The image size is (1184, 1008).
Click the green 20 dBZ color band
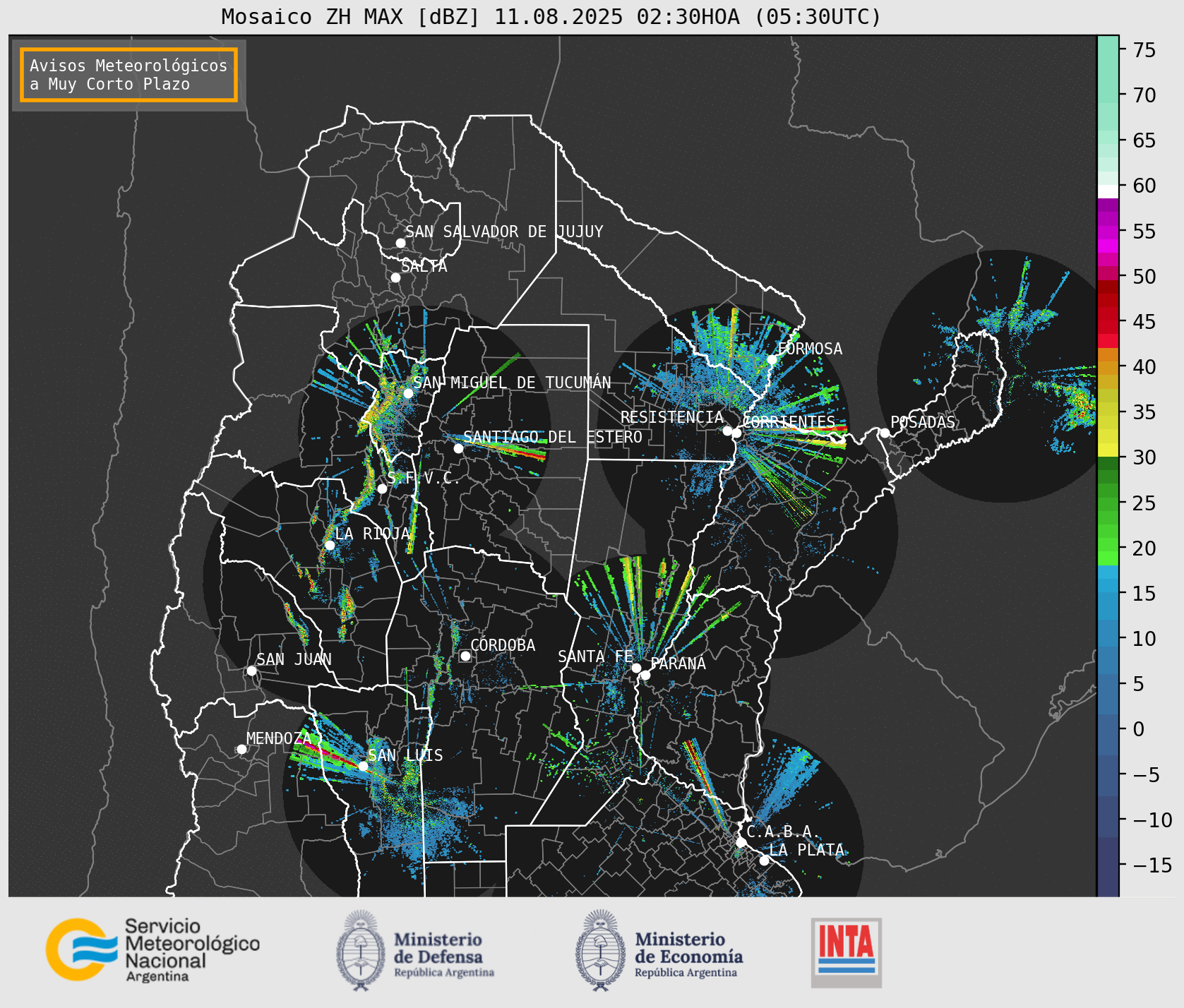(1108, 545)
